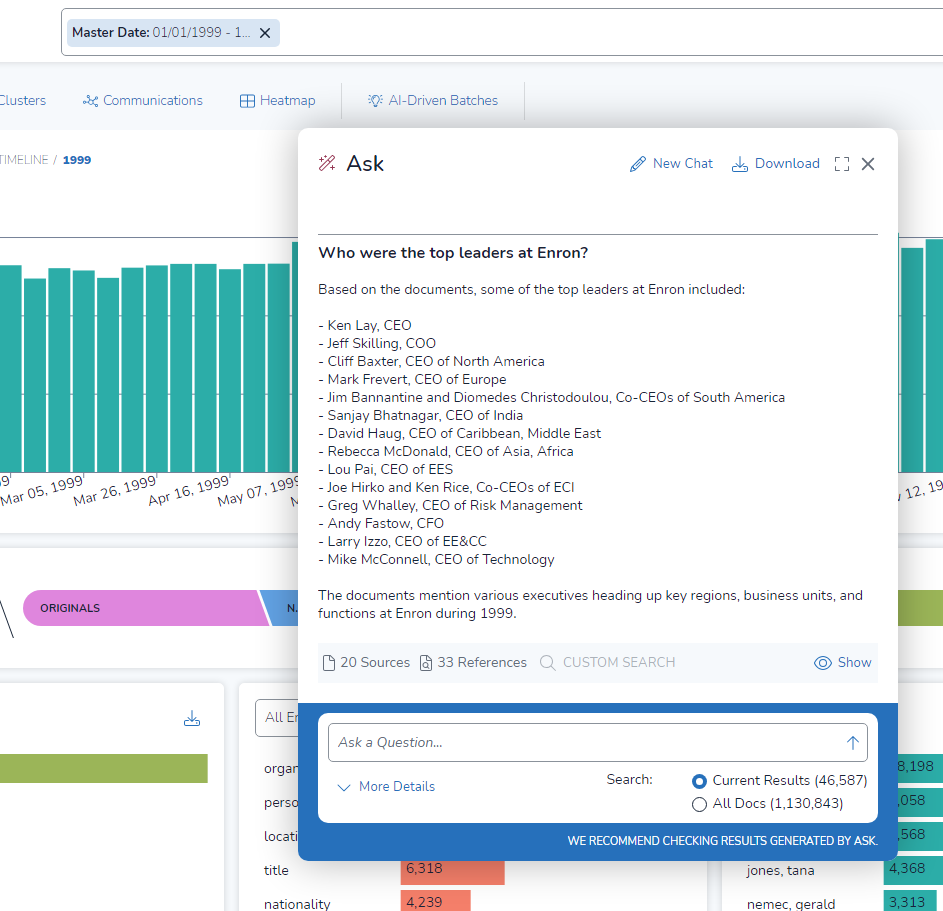
Task: Expand Ask panel to fullscreen
Action: (841, 164)
